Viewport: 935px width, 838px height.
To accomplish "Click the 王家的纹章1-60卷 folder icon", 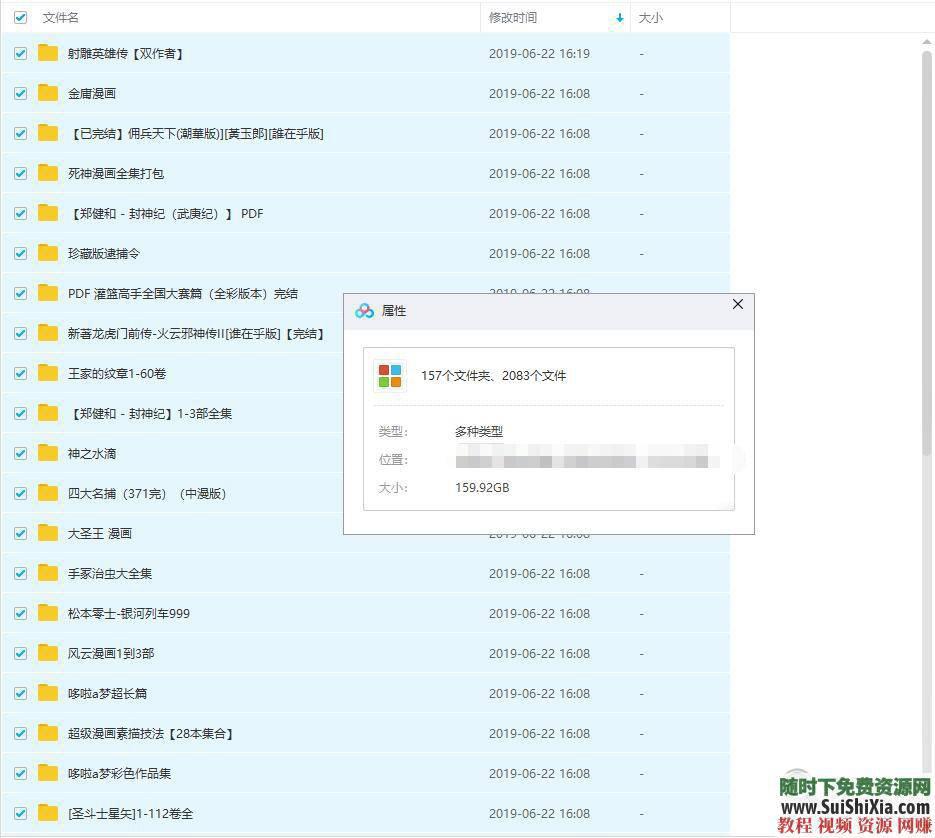I will (x=47, y=373).
